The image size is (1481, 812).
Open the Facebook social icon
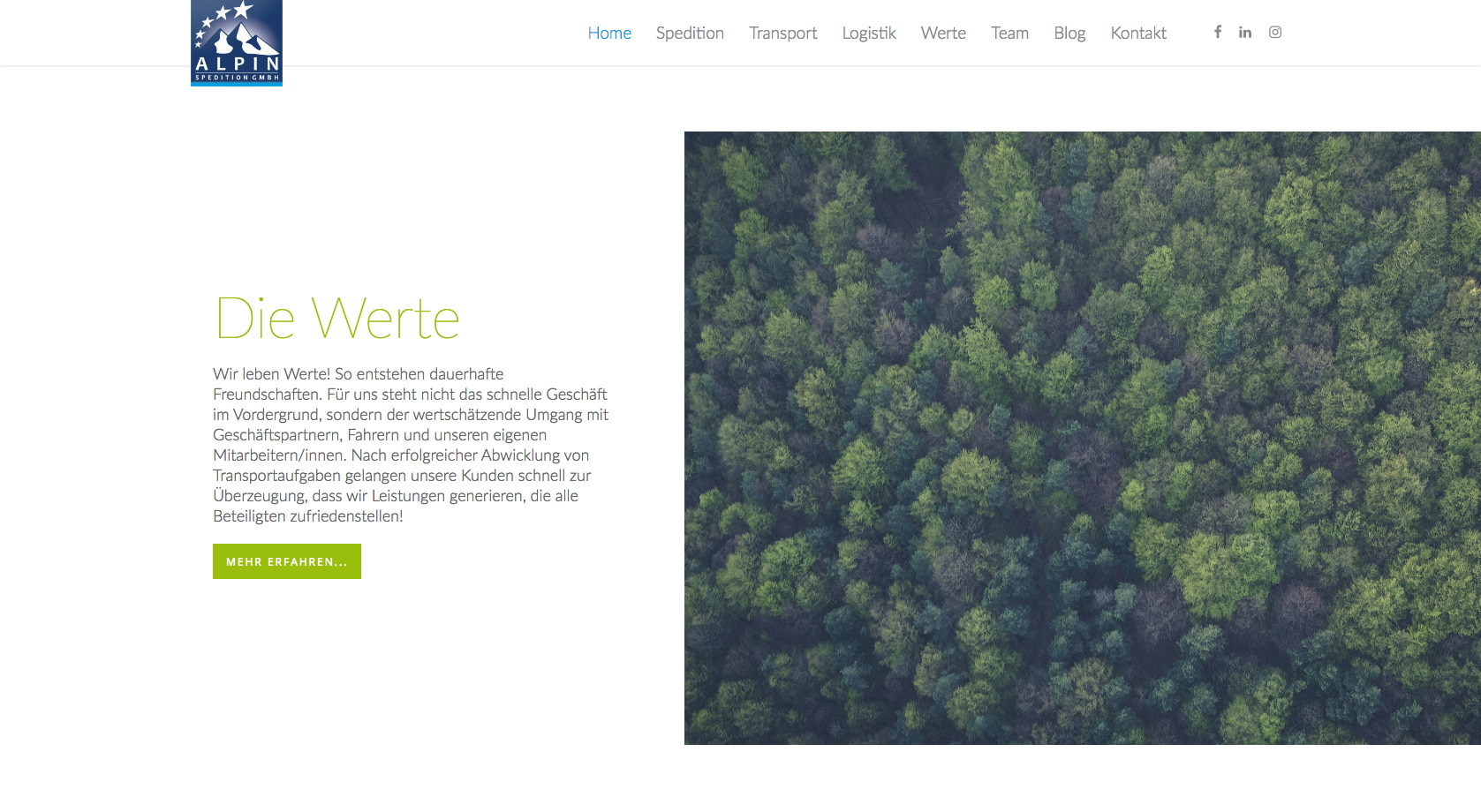[x=1217, y=32]
